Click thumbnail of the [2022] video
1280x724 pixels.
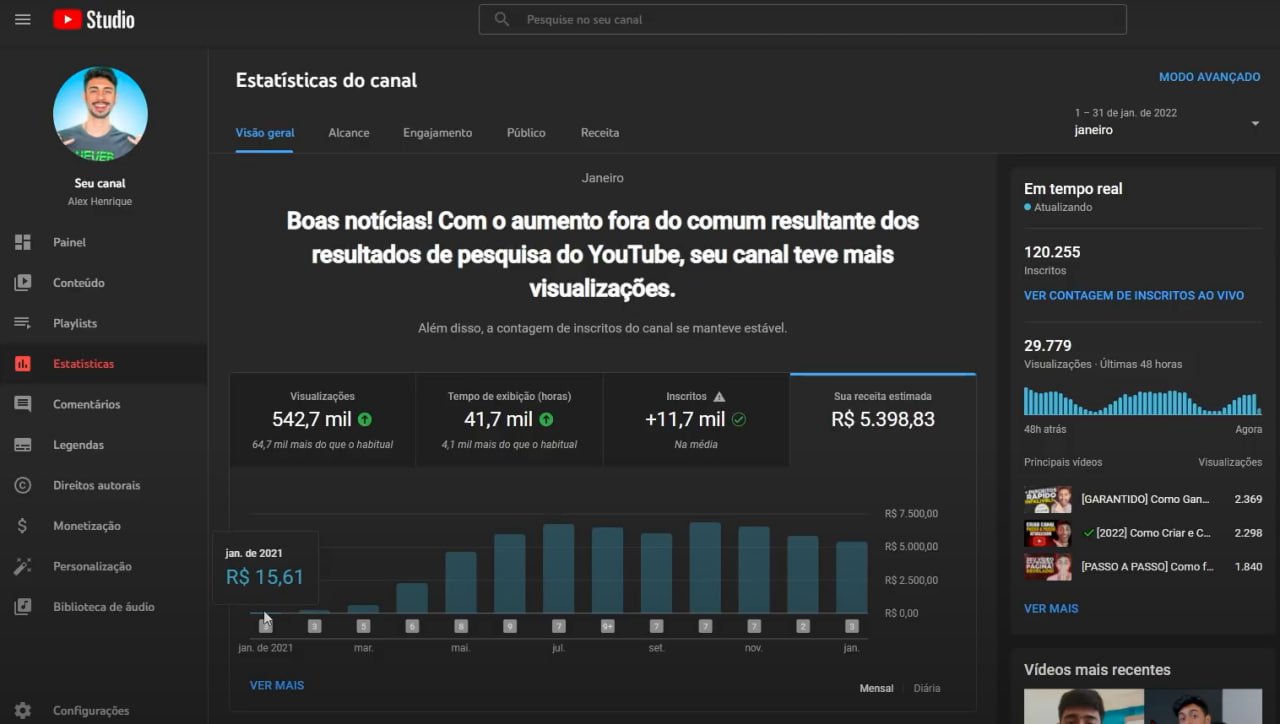pos(1048,533)
